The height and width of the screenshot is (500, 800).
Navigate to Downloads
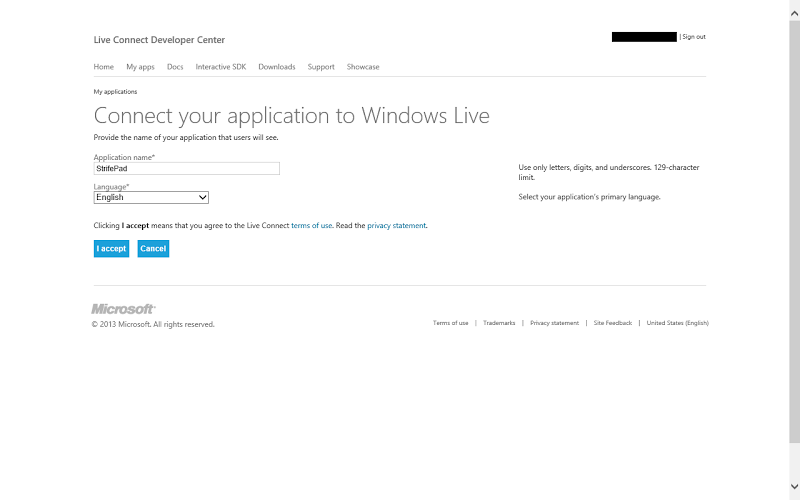coord(277,67)
